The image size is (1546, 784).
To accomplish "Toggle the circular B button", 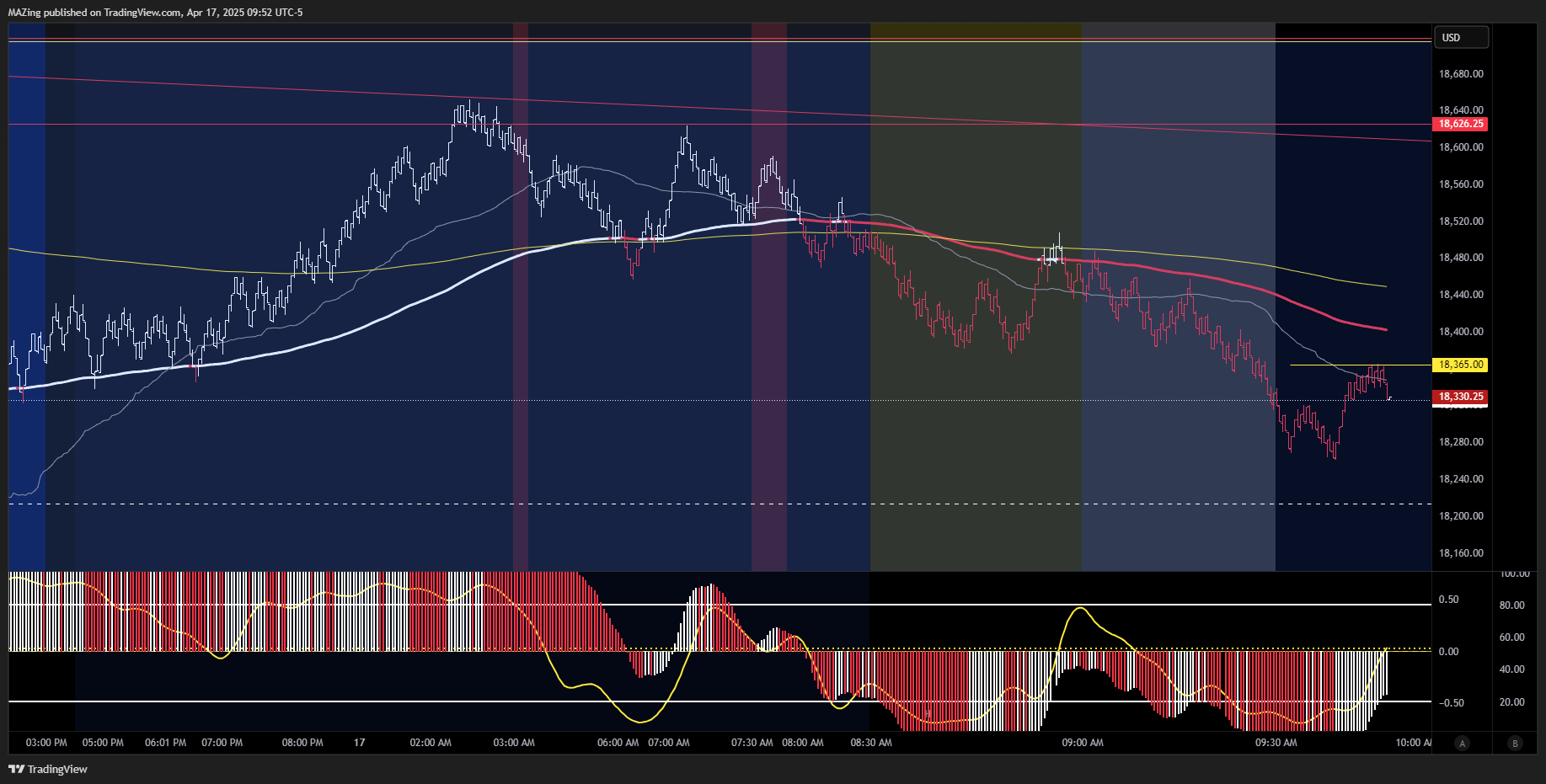I will pyautogui.click(x=1516, y=743).
